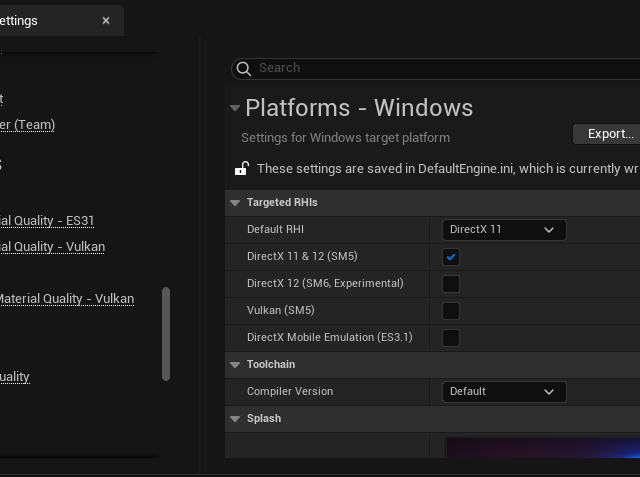Open the Default RHI dropdown
640x477 pixels.
[x=503, y=230]
